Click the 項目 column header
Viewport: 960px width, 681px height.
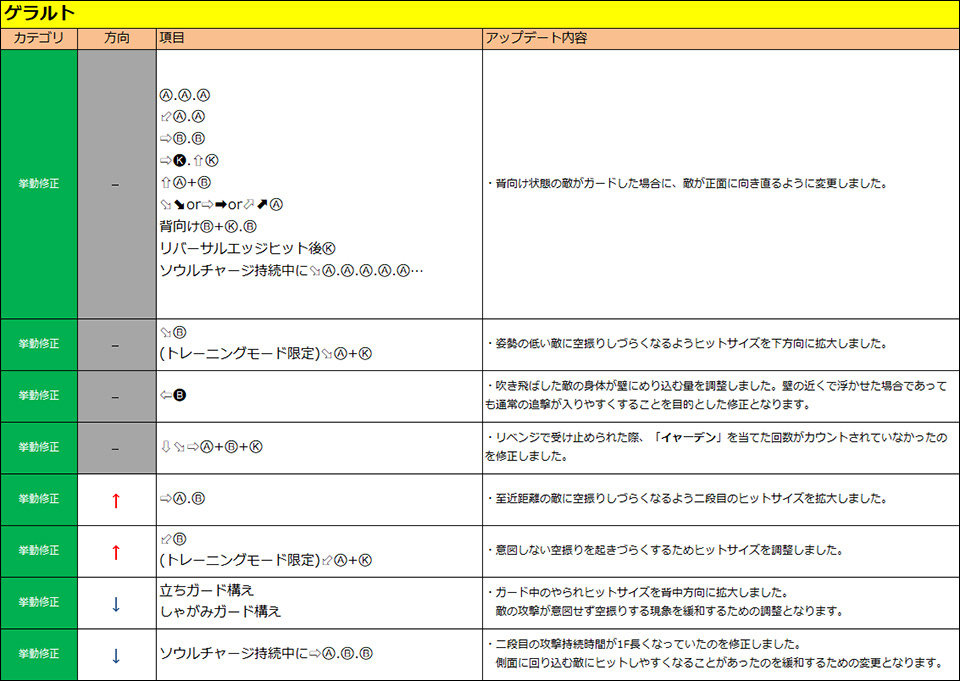point(172,38)
